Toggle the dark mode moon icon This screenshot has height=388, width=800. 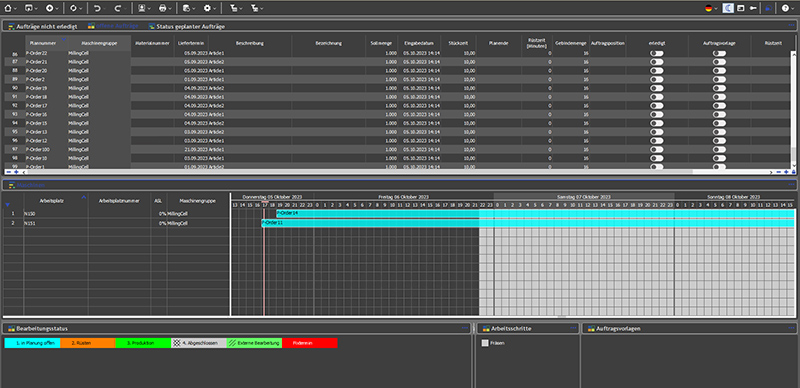729,8
